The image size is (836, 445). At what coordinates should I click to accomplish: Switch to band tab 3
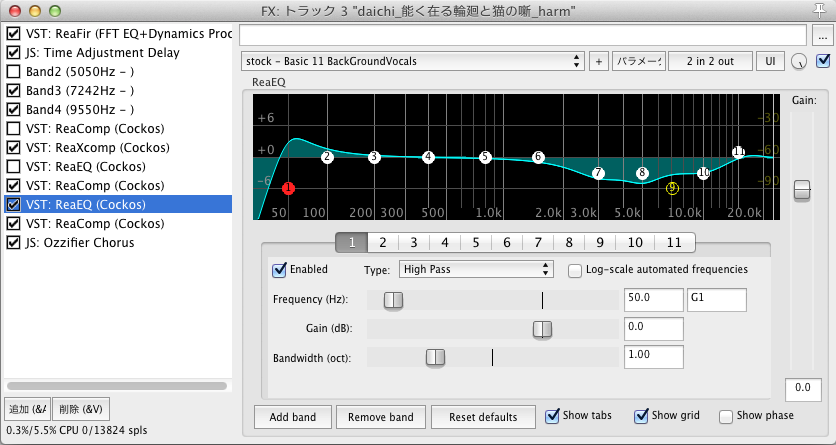click(414, 242)
